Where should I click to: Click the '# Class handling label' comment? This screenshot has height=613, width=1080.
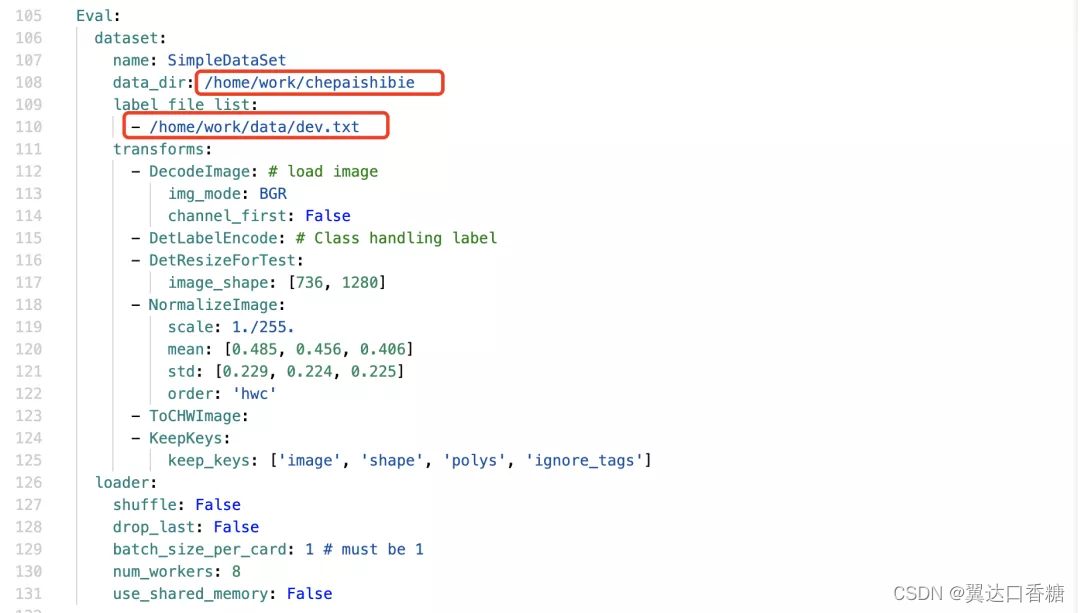pos(396,238)
